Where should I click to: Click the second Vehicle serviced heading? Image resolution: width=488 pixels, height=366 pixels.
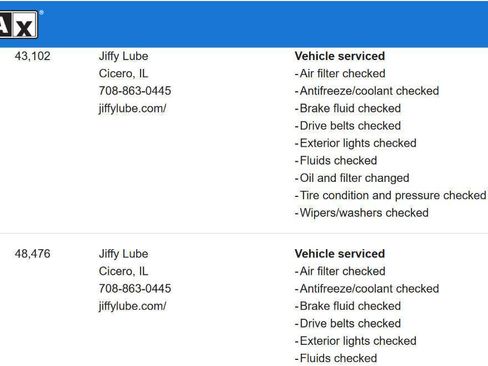[x=340, y=254]
